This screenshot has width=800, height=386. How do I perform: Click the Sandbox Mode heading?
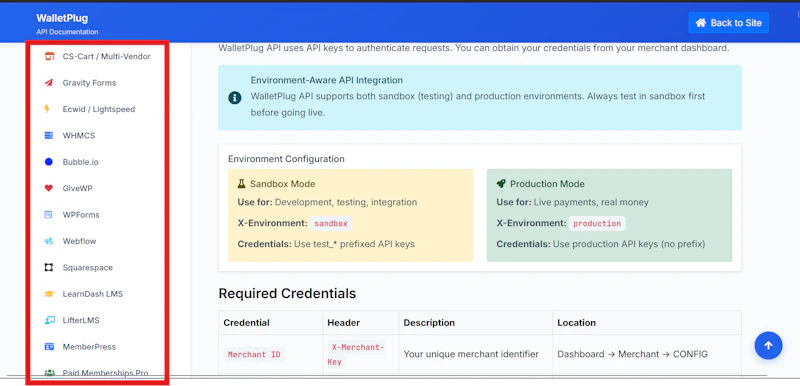283,184
